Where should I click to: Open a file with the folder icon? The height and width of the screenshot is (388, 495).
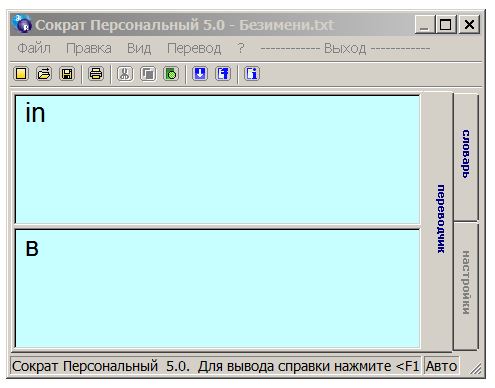point(44,74)
